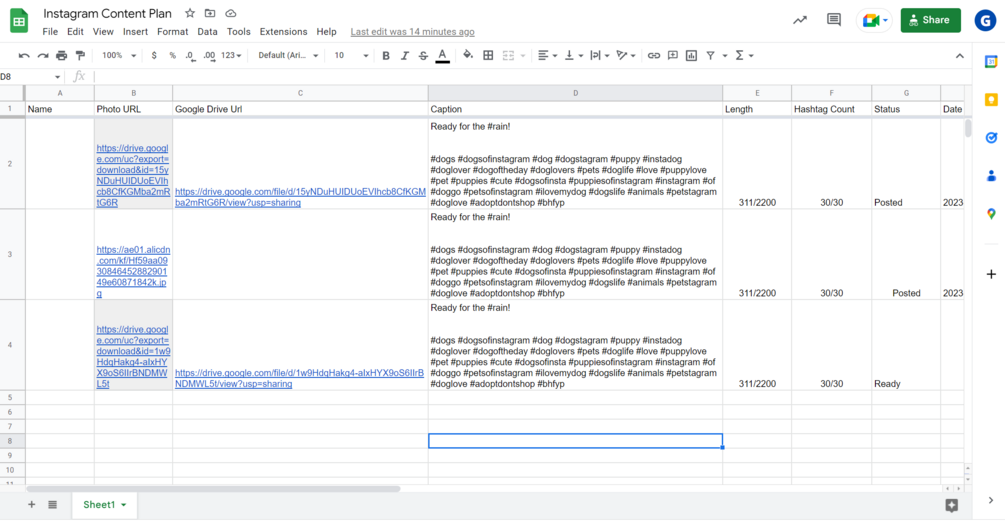
Task: Toggle bold formatting
Action: click(x=386, y=56)
